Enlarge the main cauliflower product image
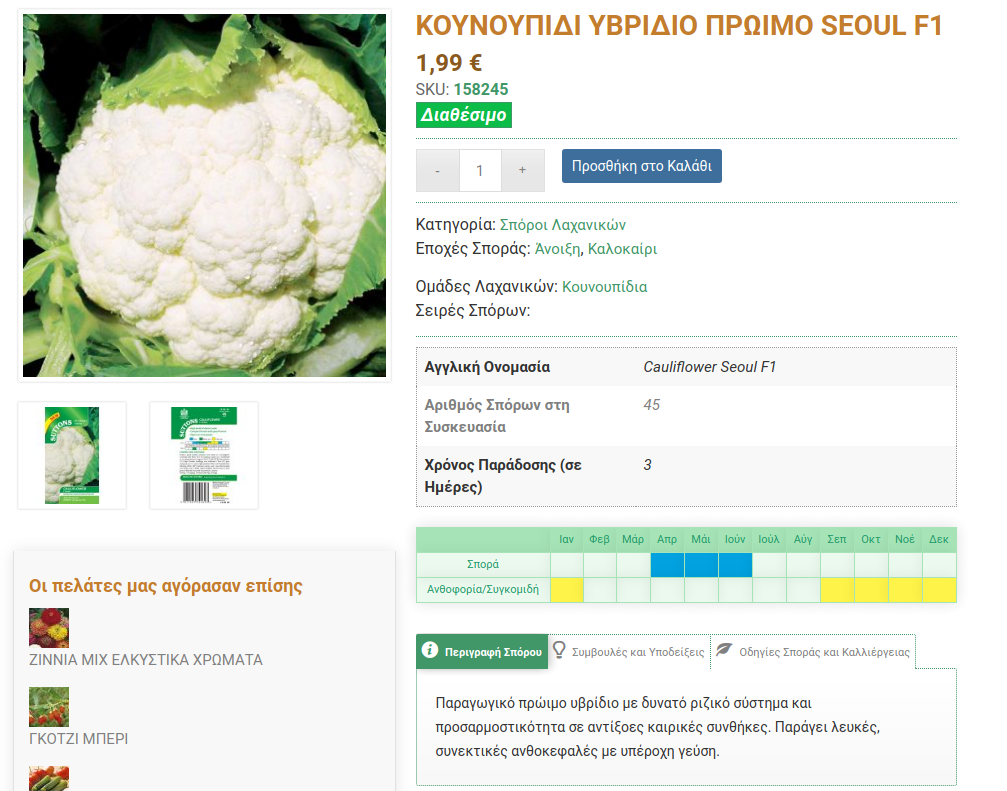1007x791 pixels. 204,196
